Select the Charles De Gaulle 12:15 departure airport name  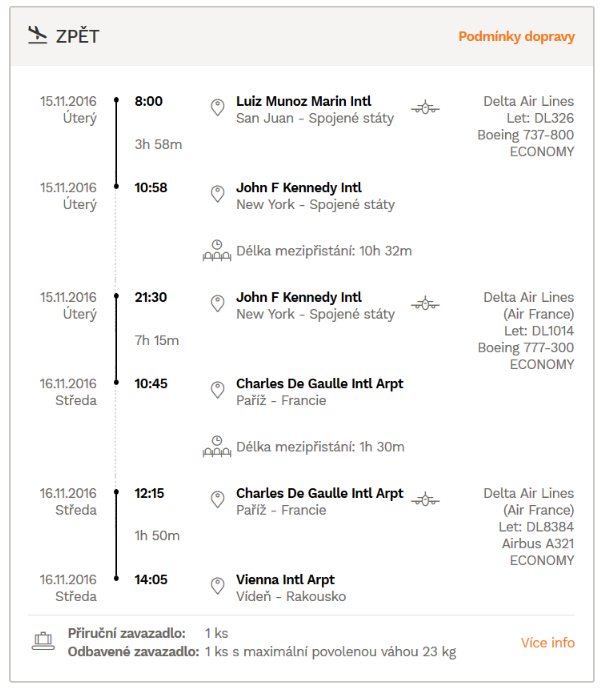319,493
